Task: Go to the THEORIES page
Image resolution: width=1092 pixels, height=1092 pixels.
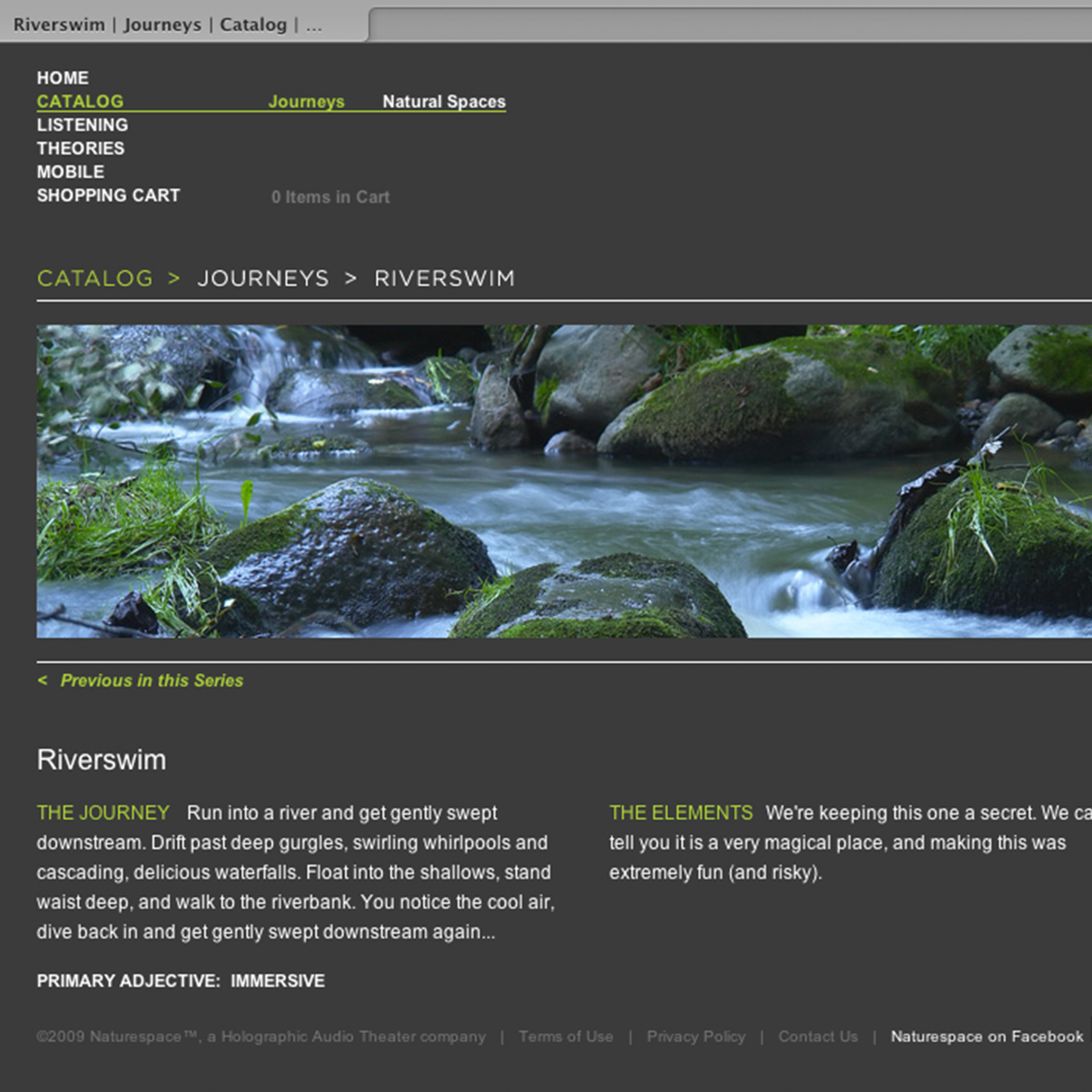Action: pyautogui.click(x=81, y=148)
